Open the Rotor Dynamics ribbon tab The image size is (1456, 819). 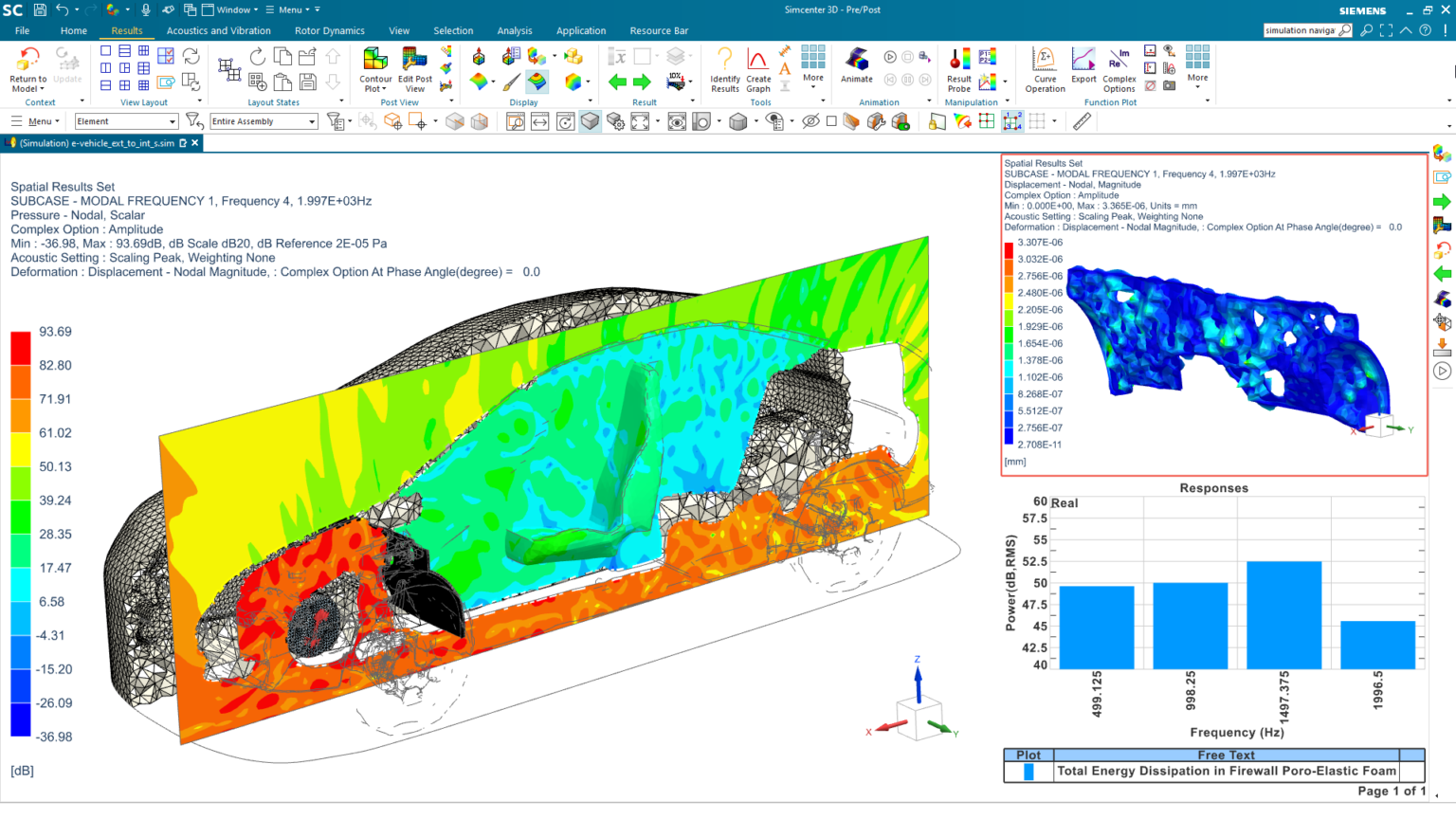click(329, 29)
